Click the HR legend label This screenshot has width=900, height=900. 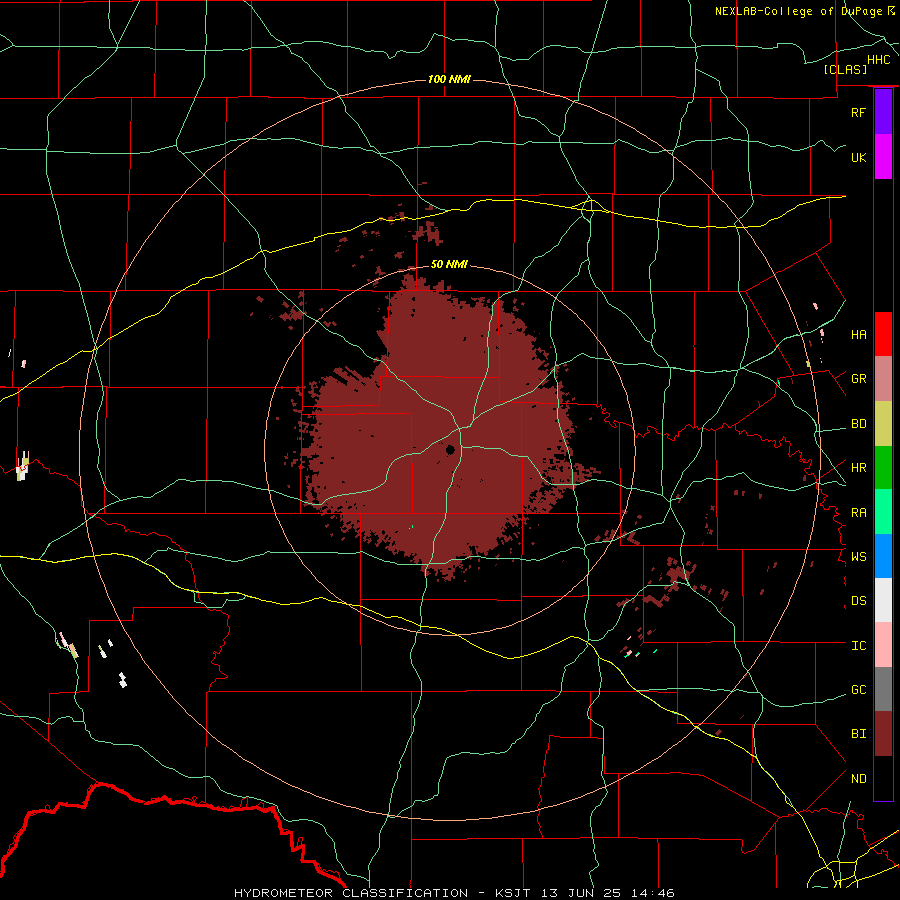[858, 468]
